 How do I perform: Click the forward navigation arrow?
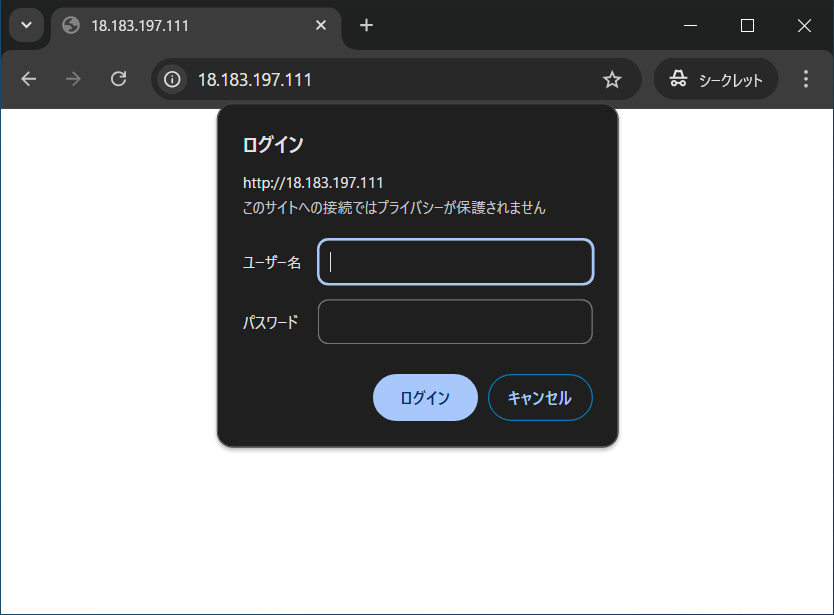(x=73, y=79)
